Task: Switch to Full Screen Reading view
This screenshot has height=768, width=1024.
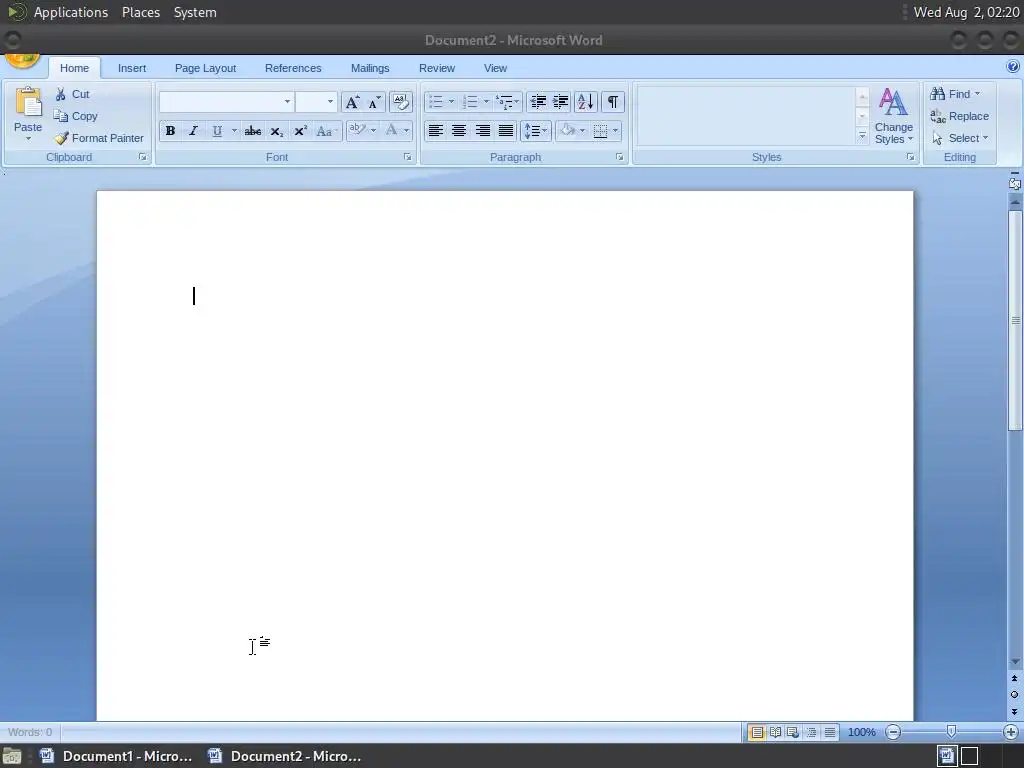Action: click(x=775, y=732)
